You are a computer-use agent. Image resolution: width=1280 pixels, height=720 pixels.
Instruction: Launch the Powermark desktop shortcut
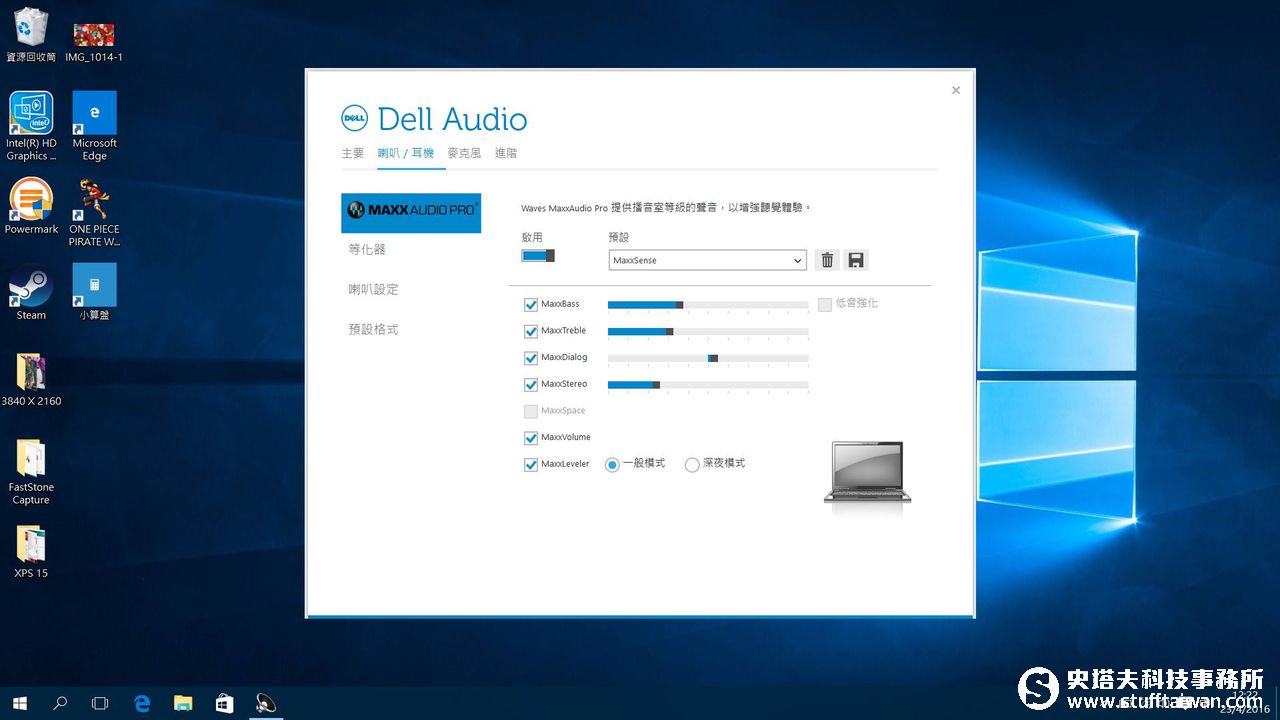31,206
